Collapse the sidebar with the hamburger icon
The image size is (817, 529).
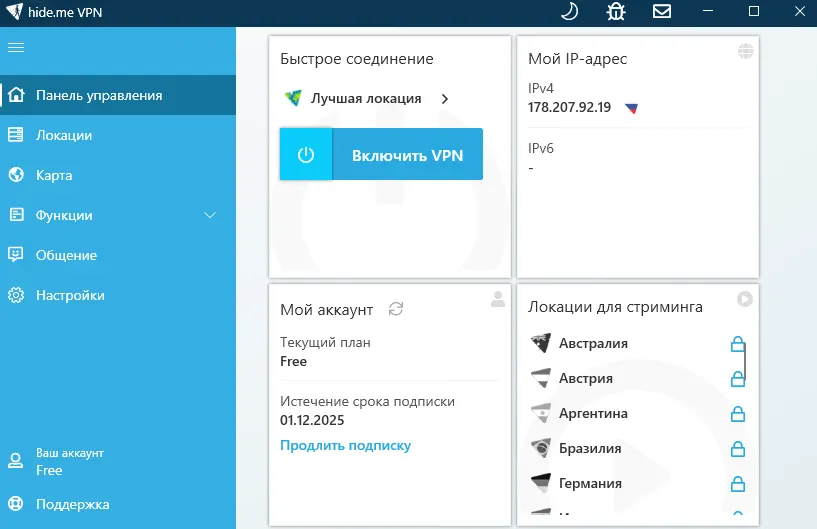point(16,48)
